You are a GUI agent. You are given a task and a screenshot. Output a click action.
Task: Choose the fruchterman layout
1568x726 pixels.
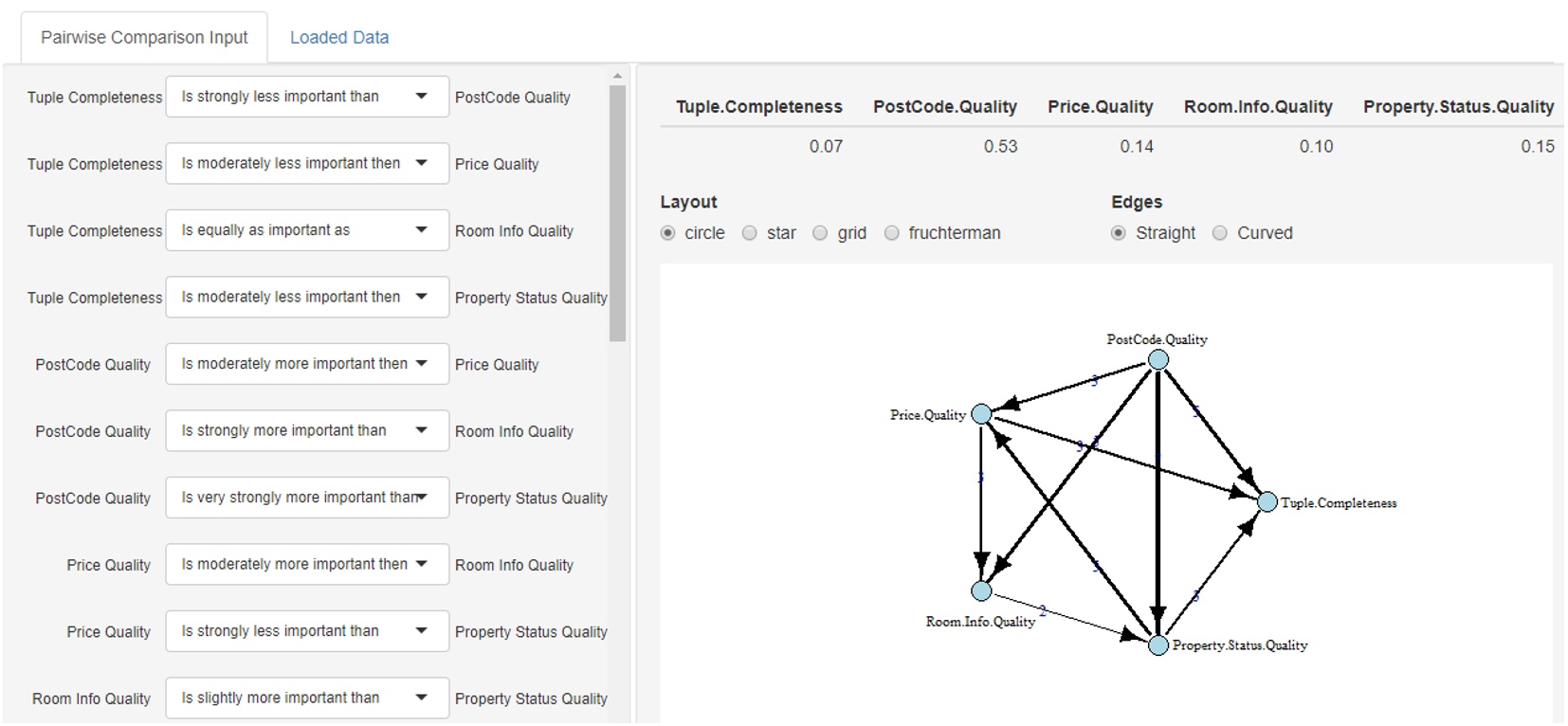click(x=891, y=232)
